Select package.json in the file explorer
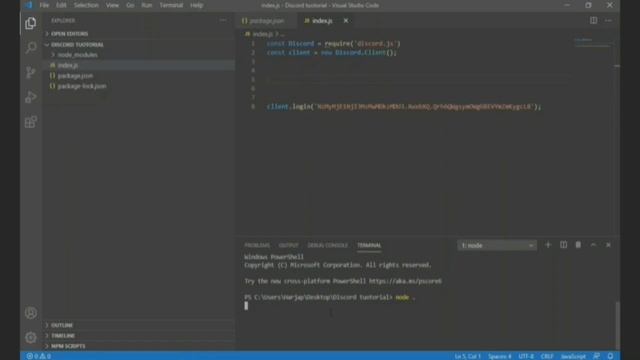Image resolution: width=640 pixels, height=360 pixels. click(x=139, y=76)
